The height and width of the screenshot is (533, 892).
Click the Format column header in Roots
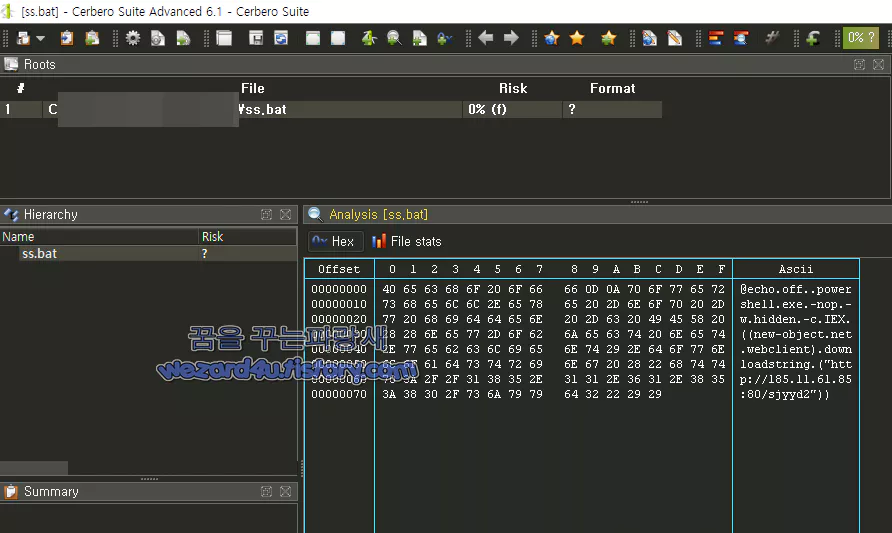tap(612, 88)
